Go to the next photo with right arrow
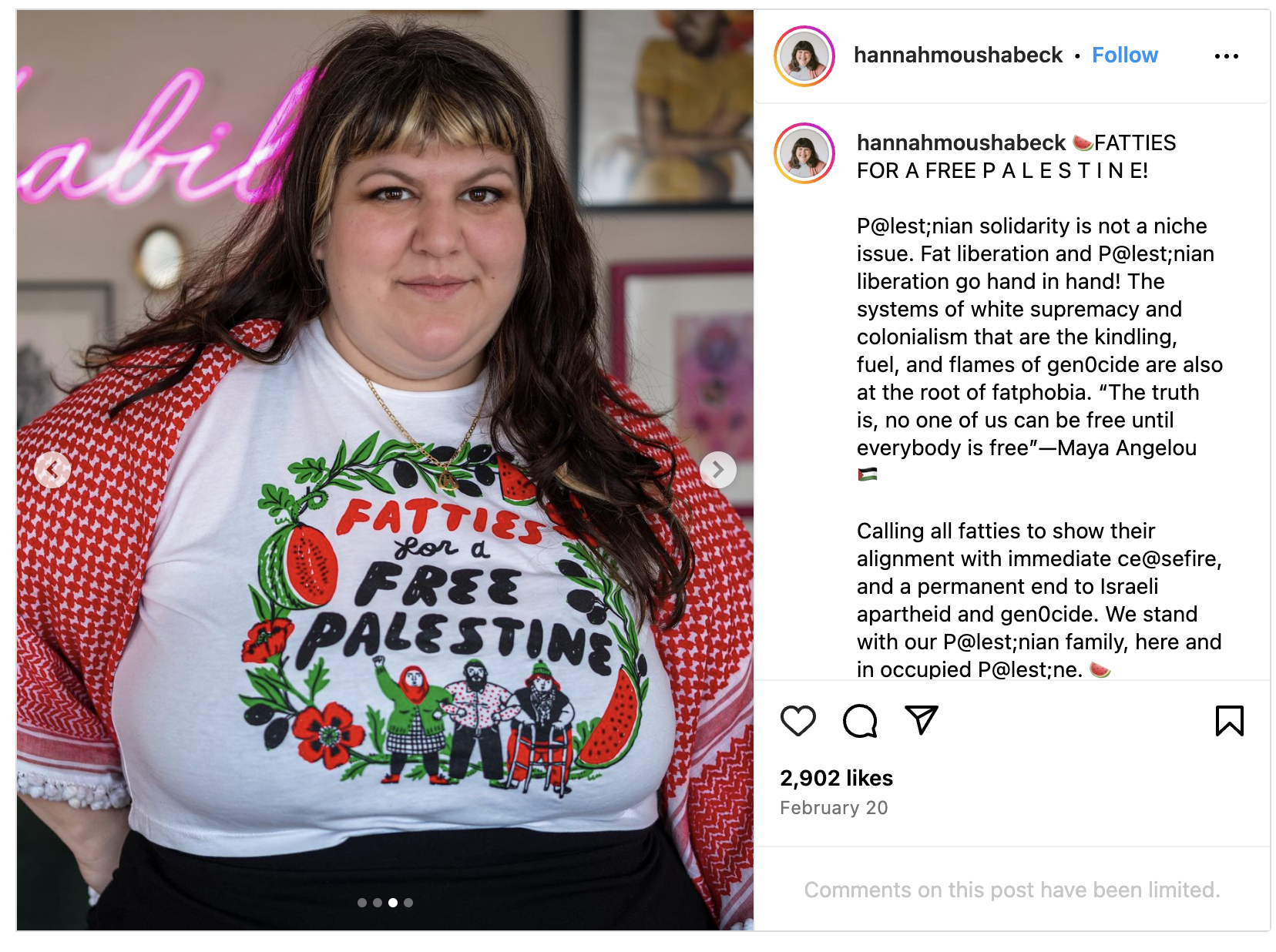 [717, 470]
